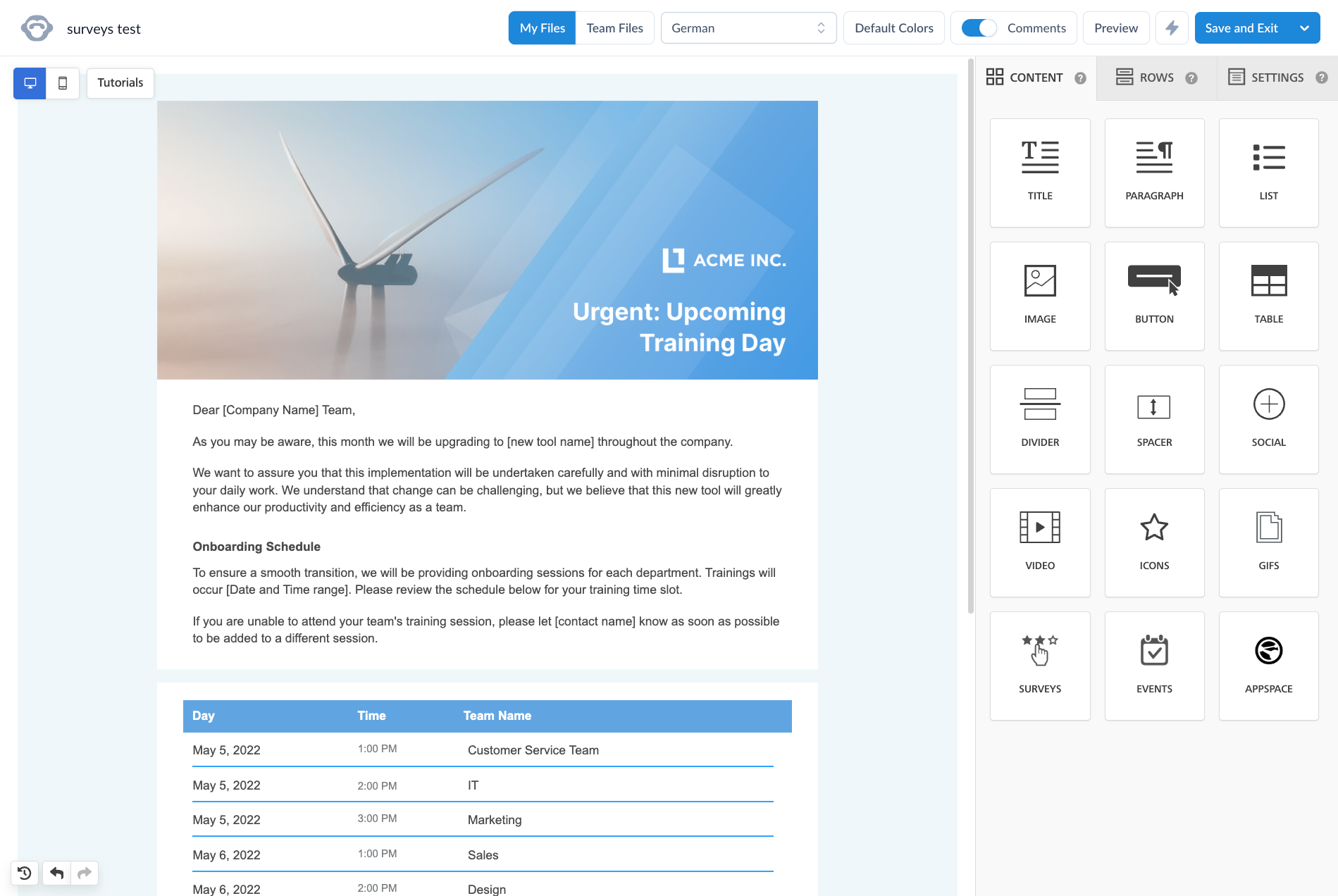Select the Team Files tab
1338x896 pixels.
[615, 28]
